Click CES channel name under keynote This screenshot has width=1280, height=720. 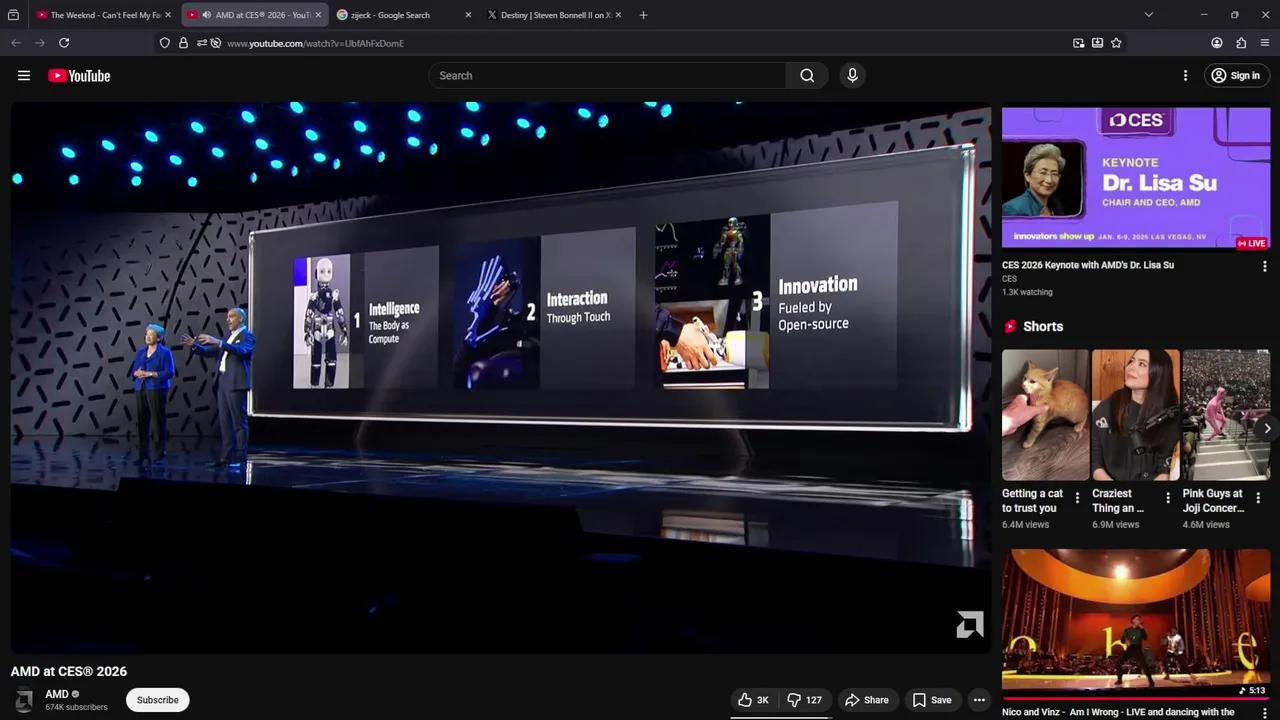pyautogui.click(x=1009, y=279)
